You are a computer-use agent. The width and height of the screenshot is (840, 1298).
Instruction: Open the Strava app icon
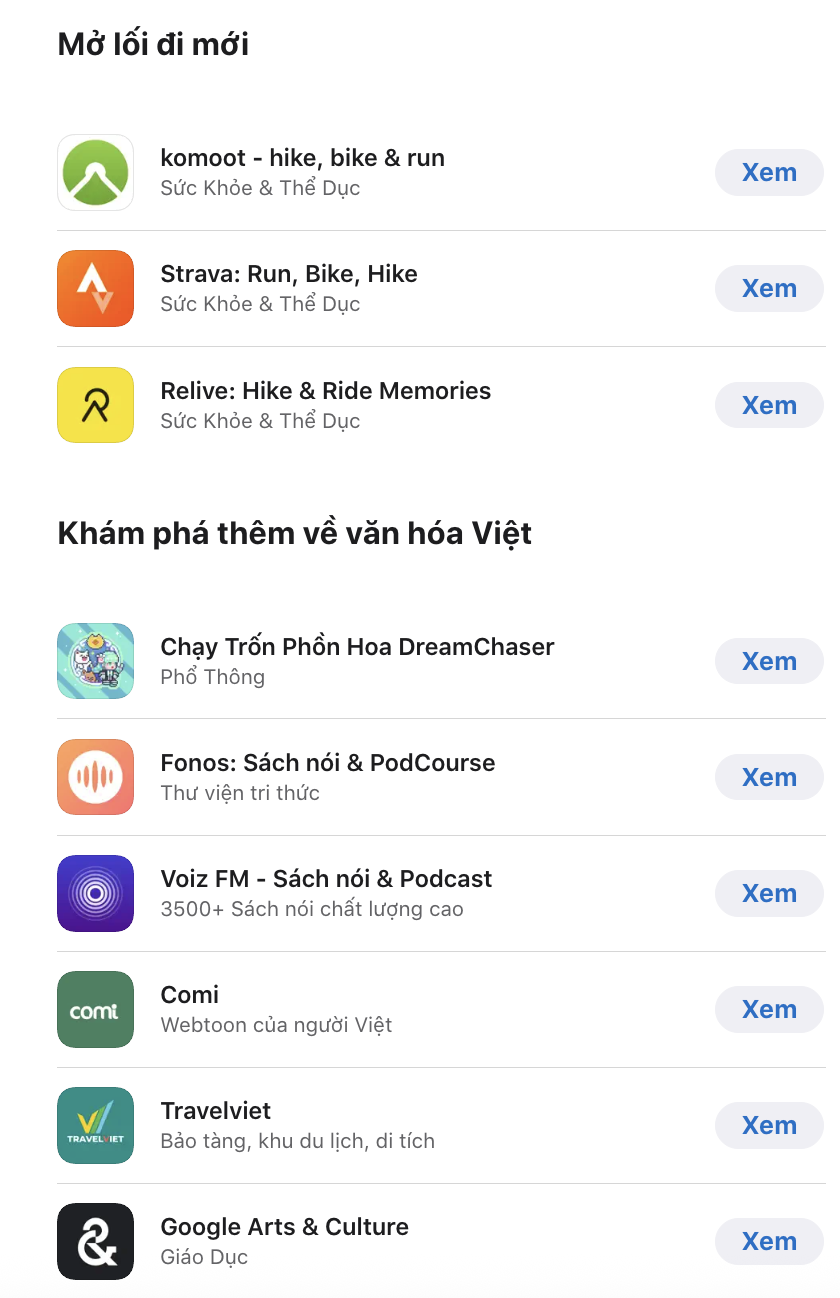click(95, 288)
